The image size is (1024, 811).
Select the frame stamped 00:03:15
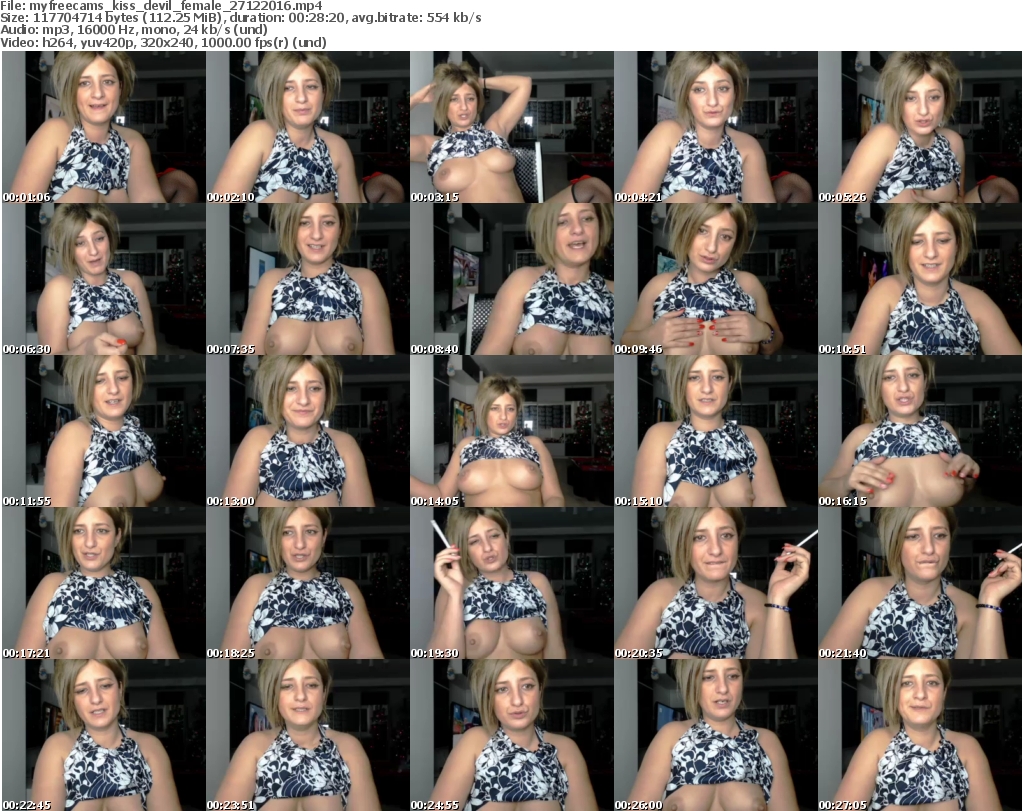(x=511, y=127)
